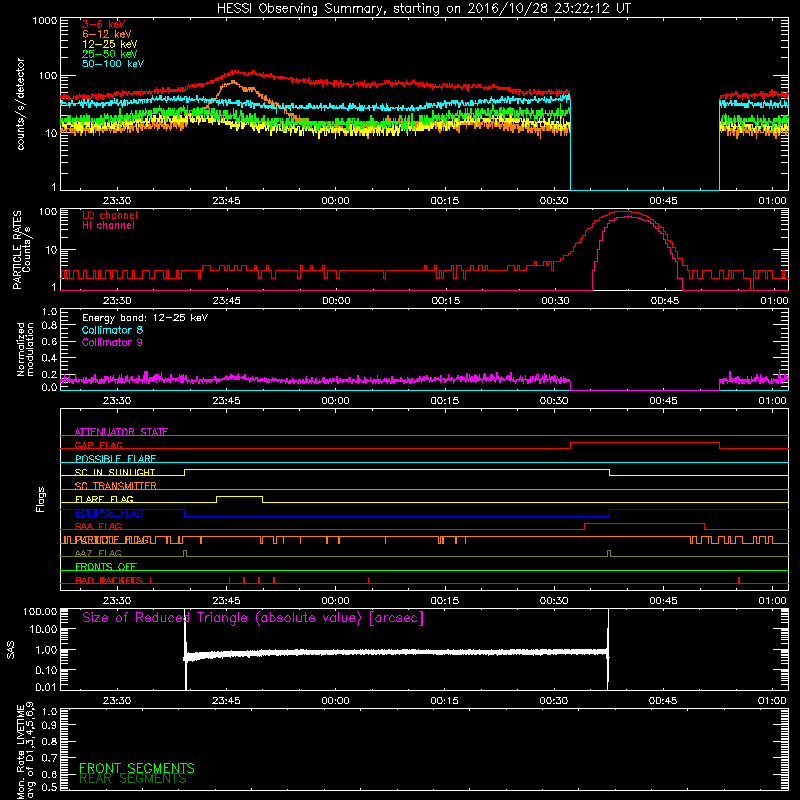Screen dimensions: 800x800
Task: Click the "SAA FLAG" label
Action: pyautogui.click(x=98, y=526)
